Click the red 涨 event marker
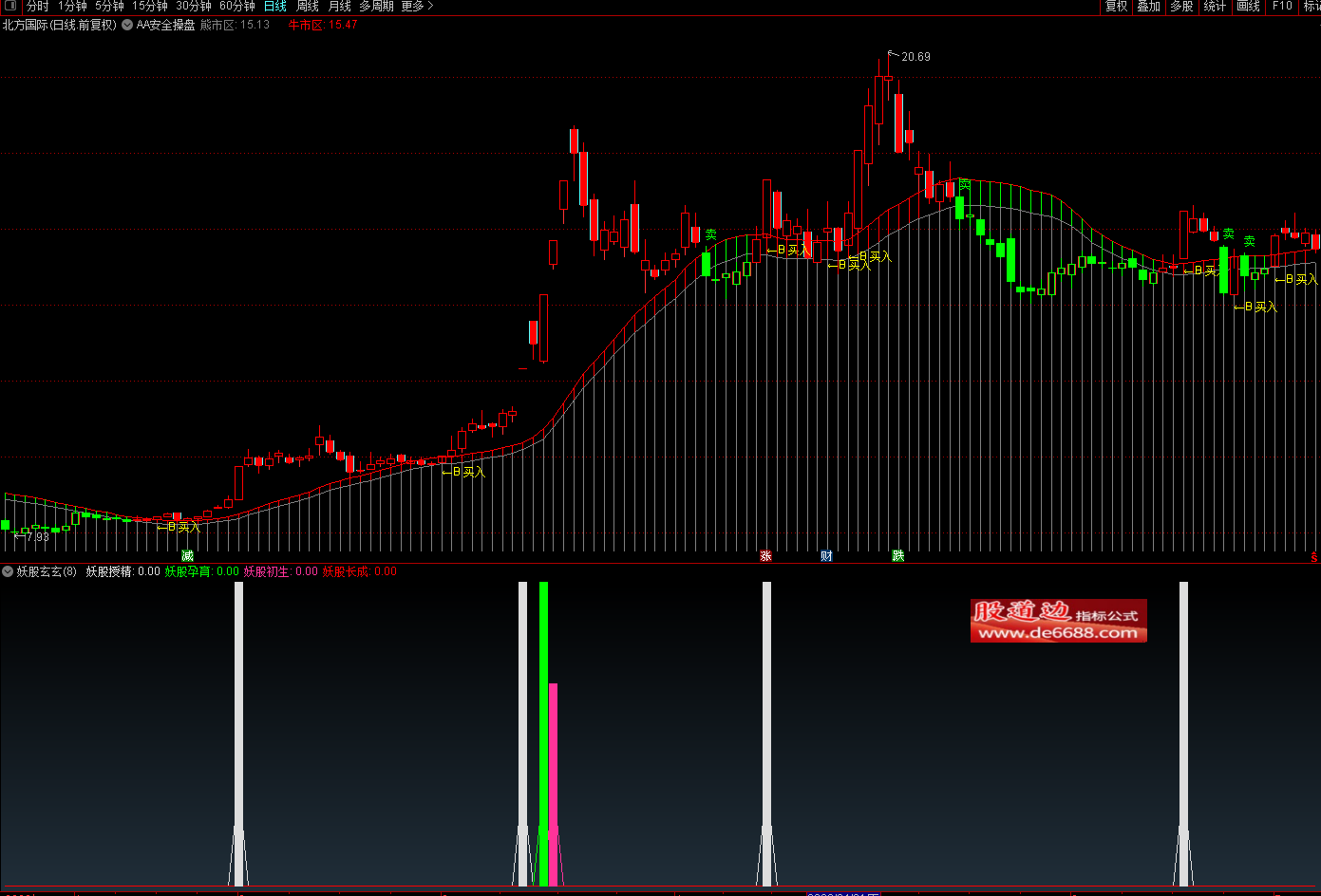 click(765, 555)
